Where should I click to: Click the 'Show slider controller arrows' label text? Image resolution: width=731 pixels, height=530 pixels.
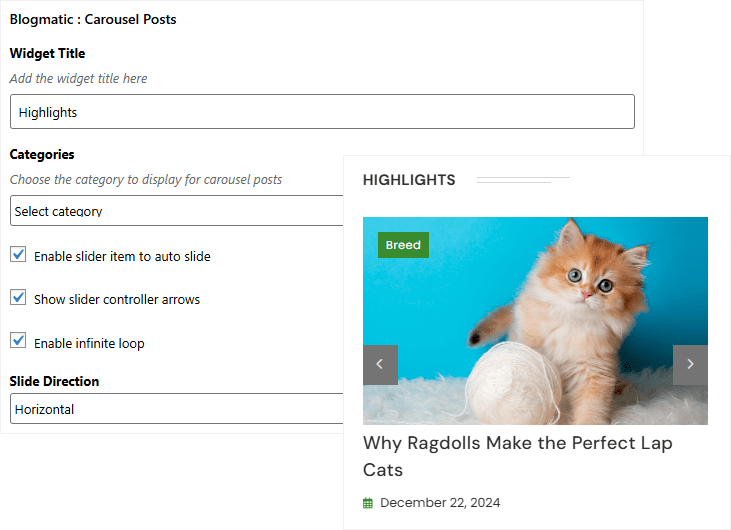tap(117, 300)
